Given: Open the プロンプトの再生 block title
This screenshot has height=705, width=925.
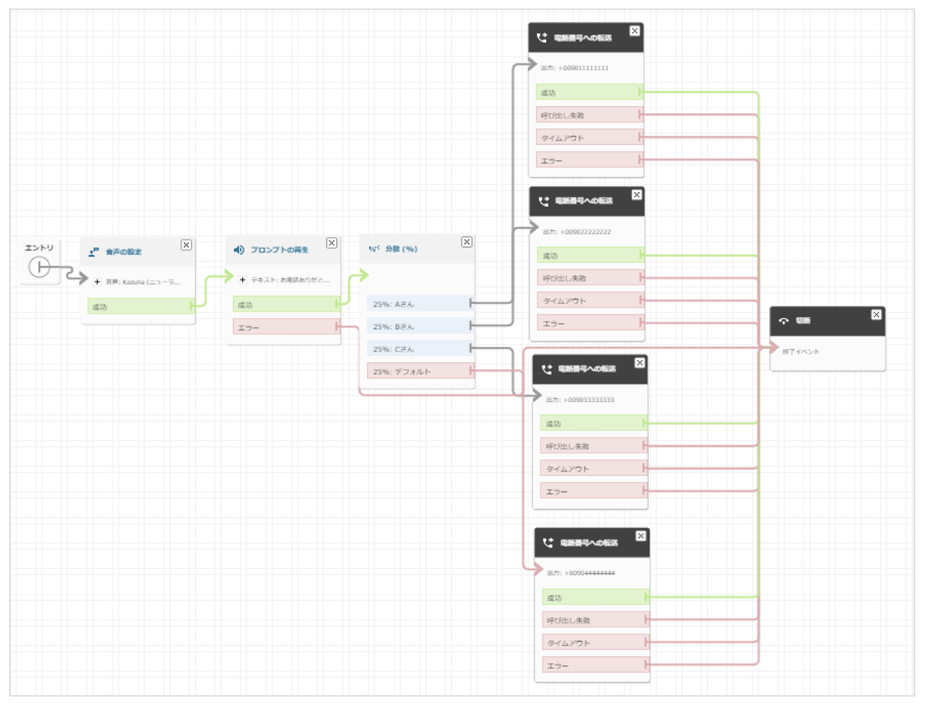Looking at the screenshot, I should point(280,250).
